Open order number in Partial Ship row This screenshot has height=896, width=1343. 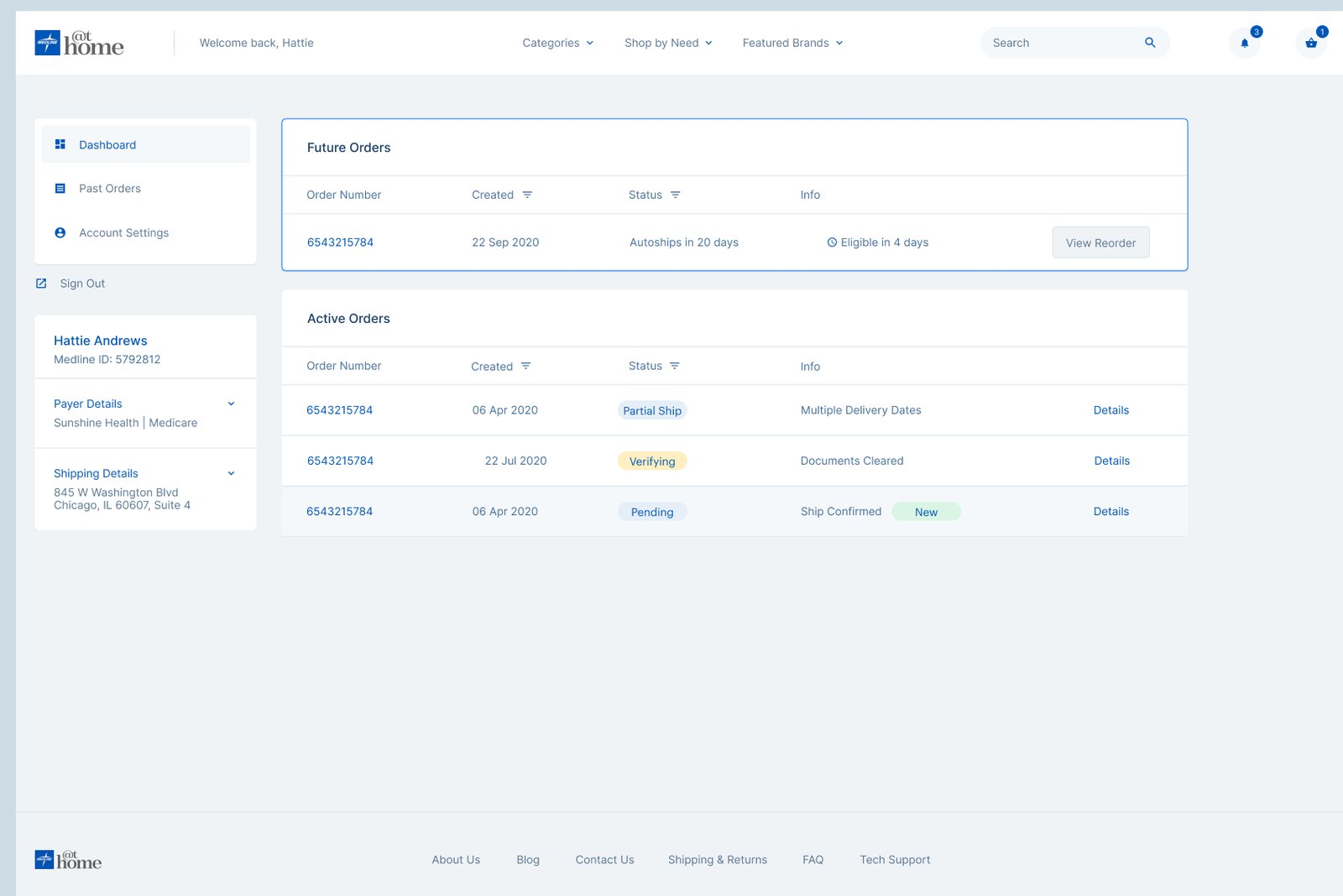[x=339, y=410]
